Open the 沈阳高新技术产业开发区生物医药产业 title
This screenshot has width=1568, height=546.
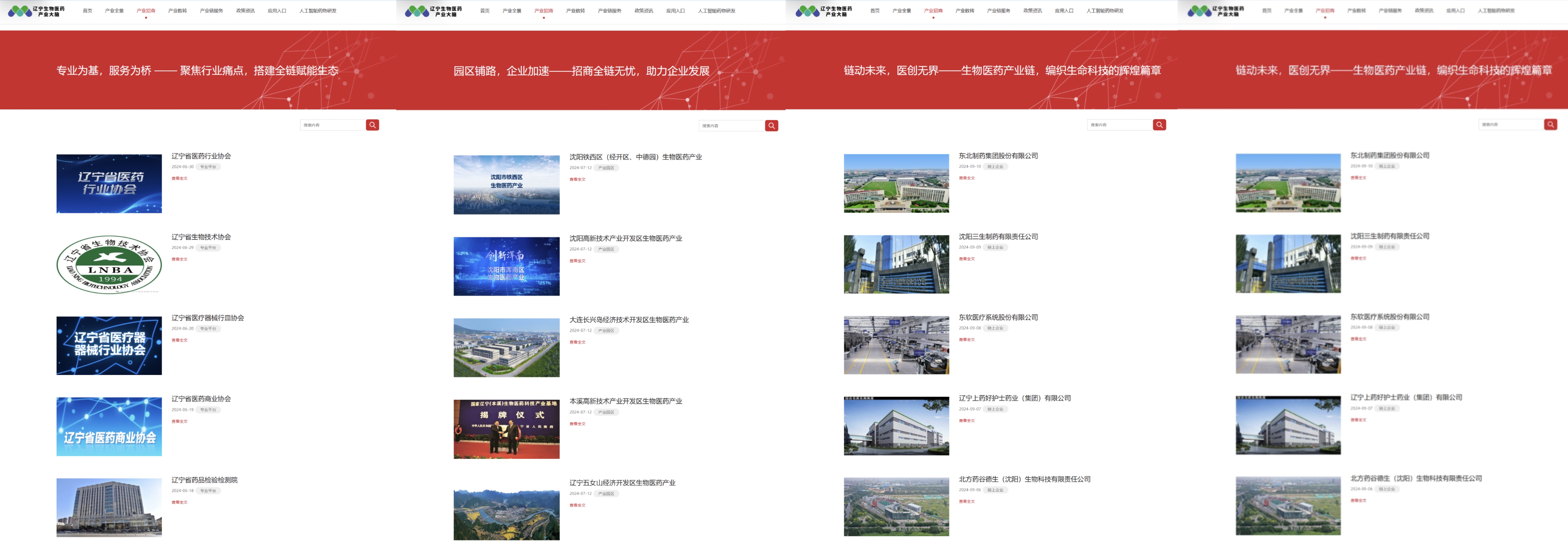pos(626,239)
